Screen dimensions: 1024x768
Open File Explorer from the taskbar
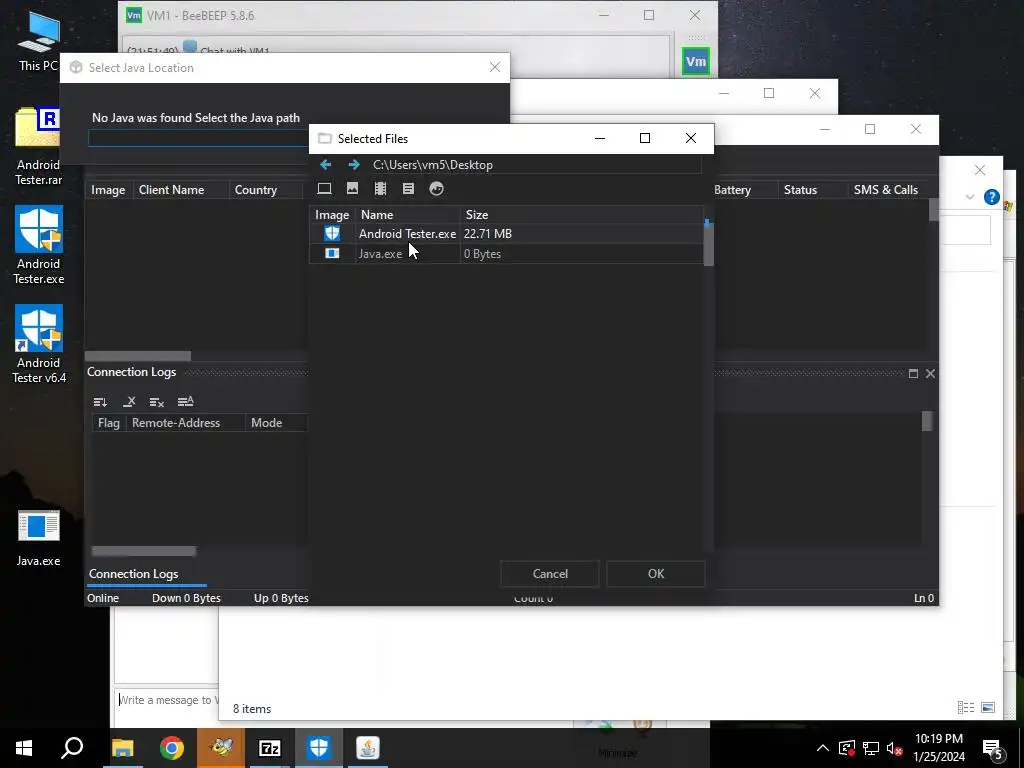pos(122,748)
